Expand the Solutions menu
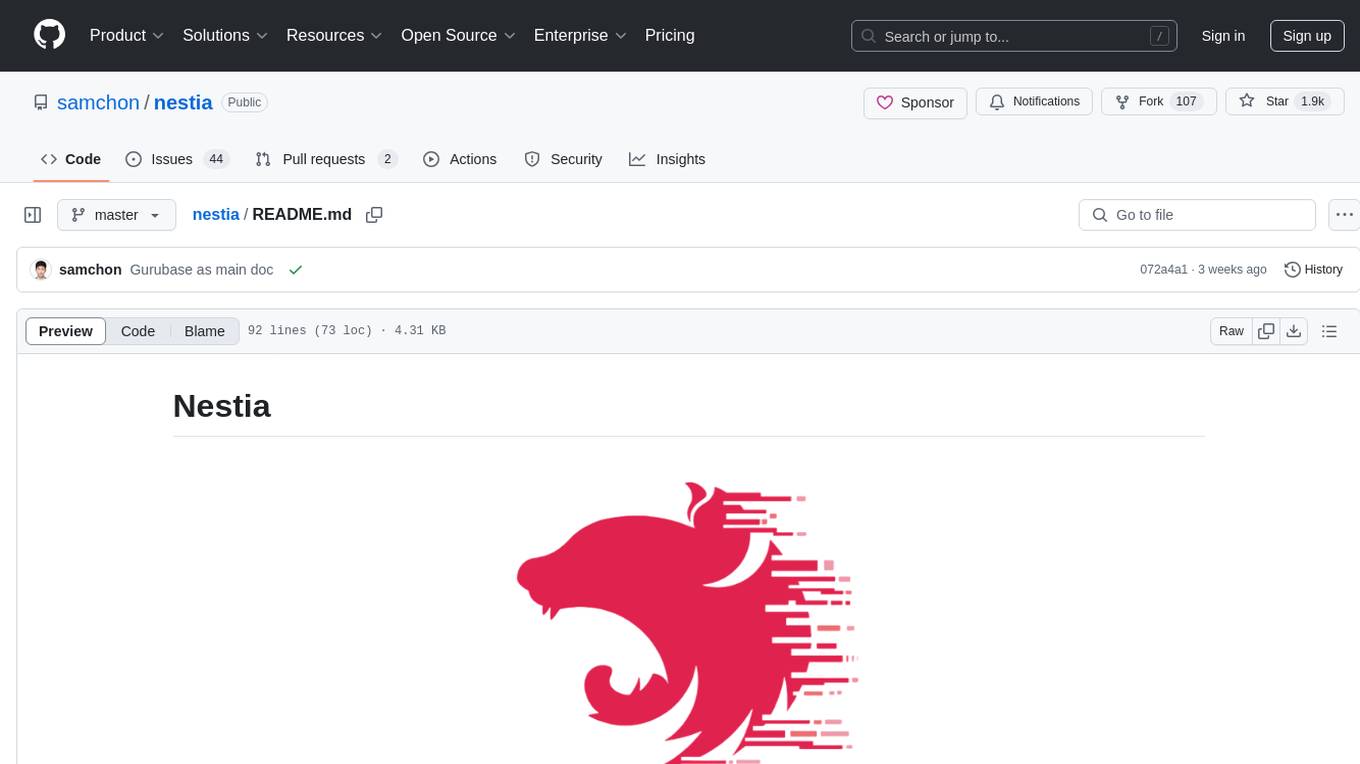This screenshot has width=1360, height=764. click(x=225, y=35)
